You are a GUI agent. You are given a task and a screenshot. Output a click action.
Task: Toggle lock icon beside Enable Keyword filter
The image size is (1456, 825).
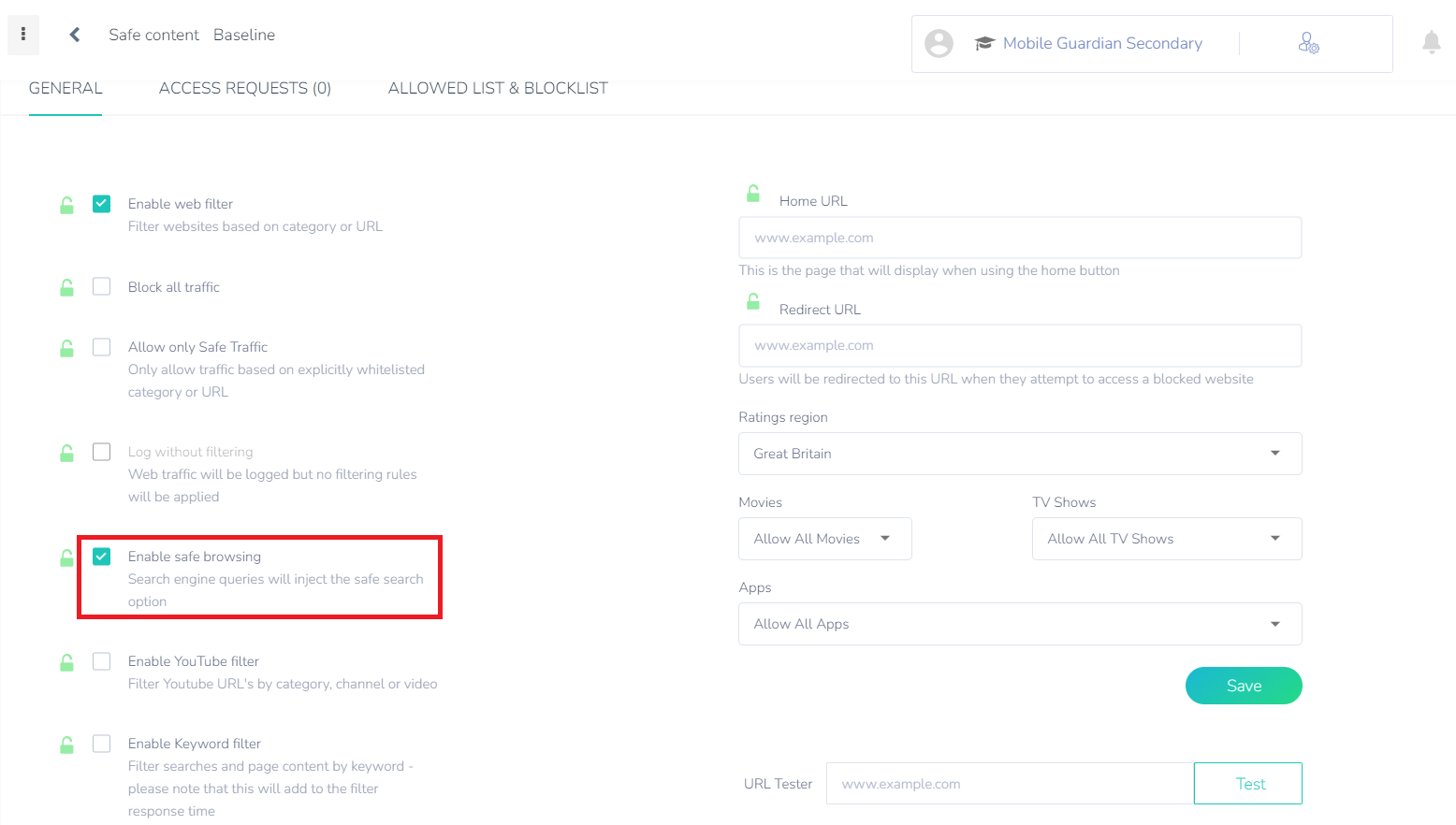(67, 745)
